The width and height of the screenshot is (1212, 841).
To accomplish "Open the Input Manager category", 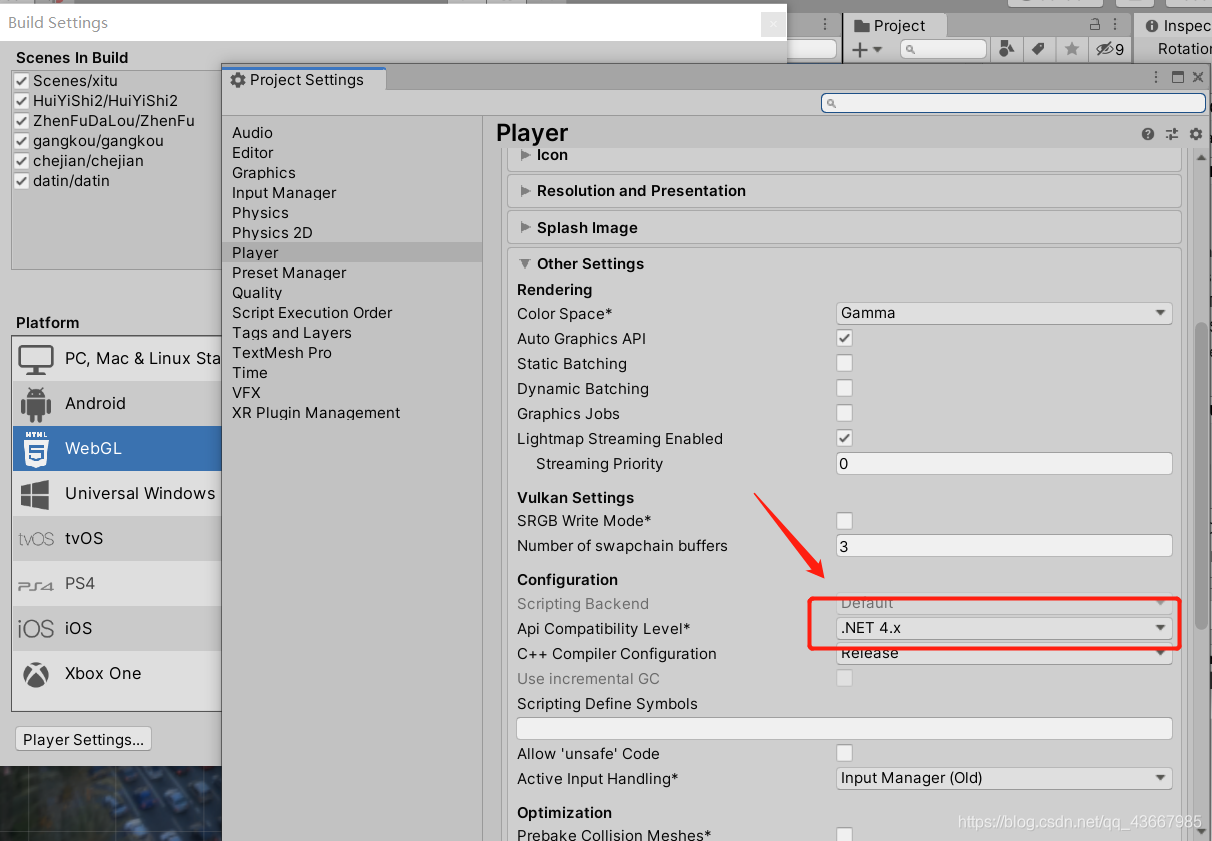I will coord(352,193).
